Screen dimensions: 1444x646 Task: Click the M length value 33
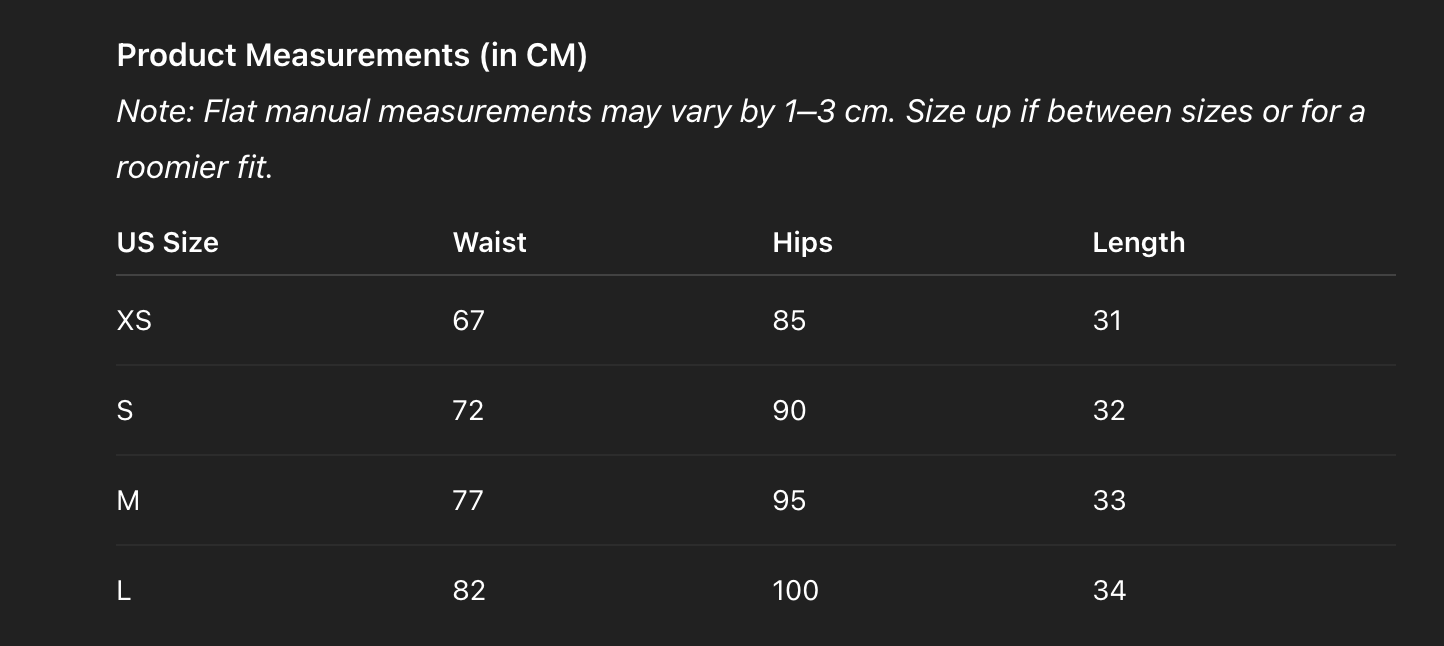[x=1109, y=500]
